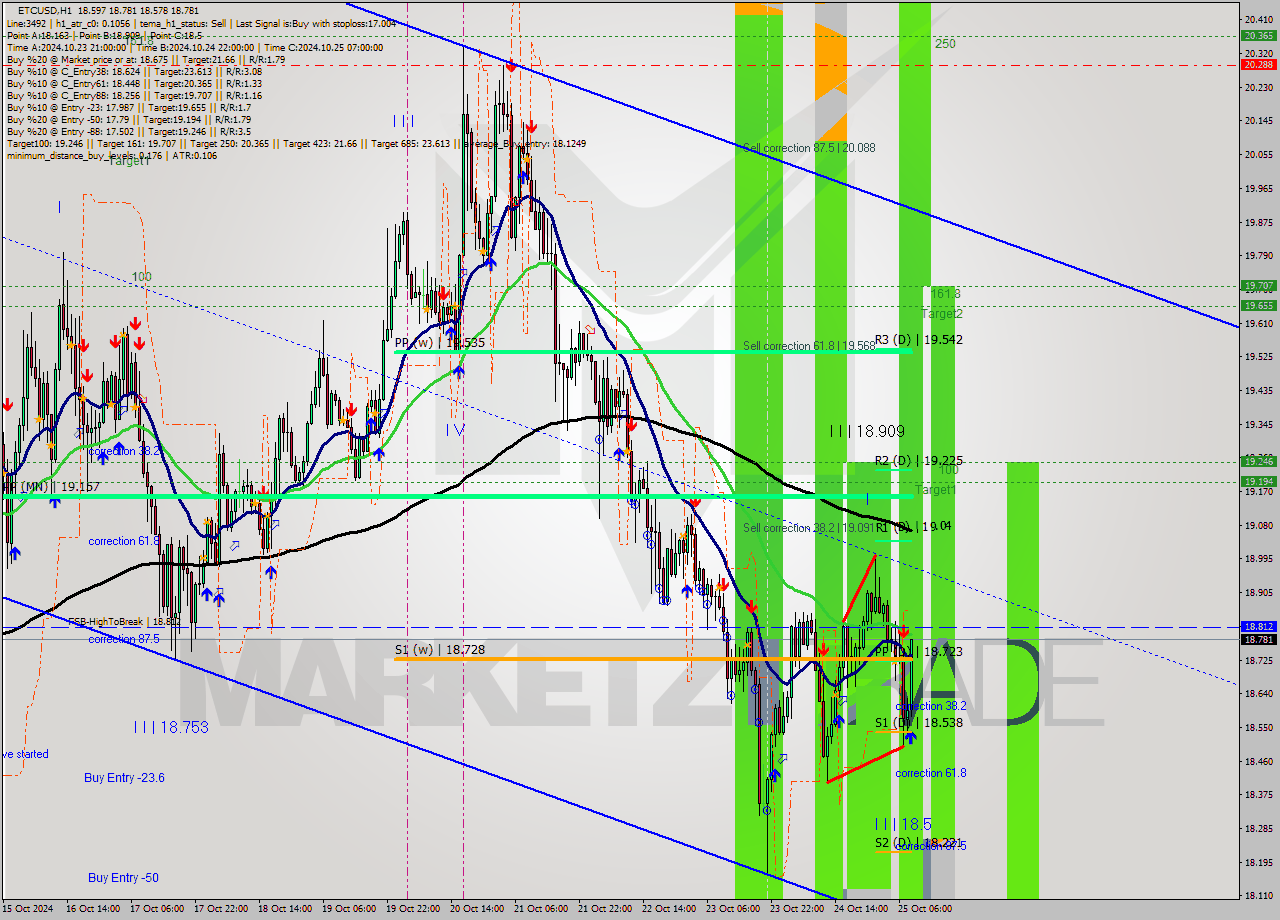Click the 'I V' wave label
The height and width of the screenshot is (920, 1280).
[x=455, y=430]
